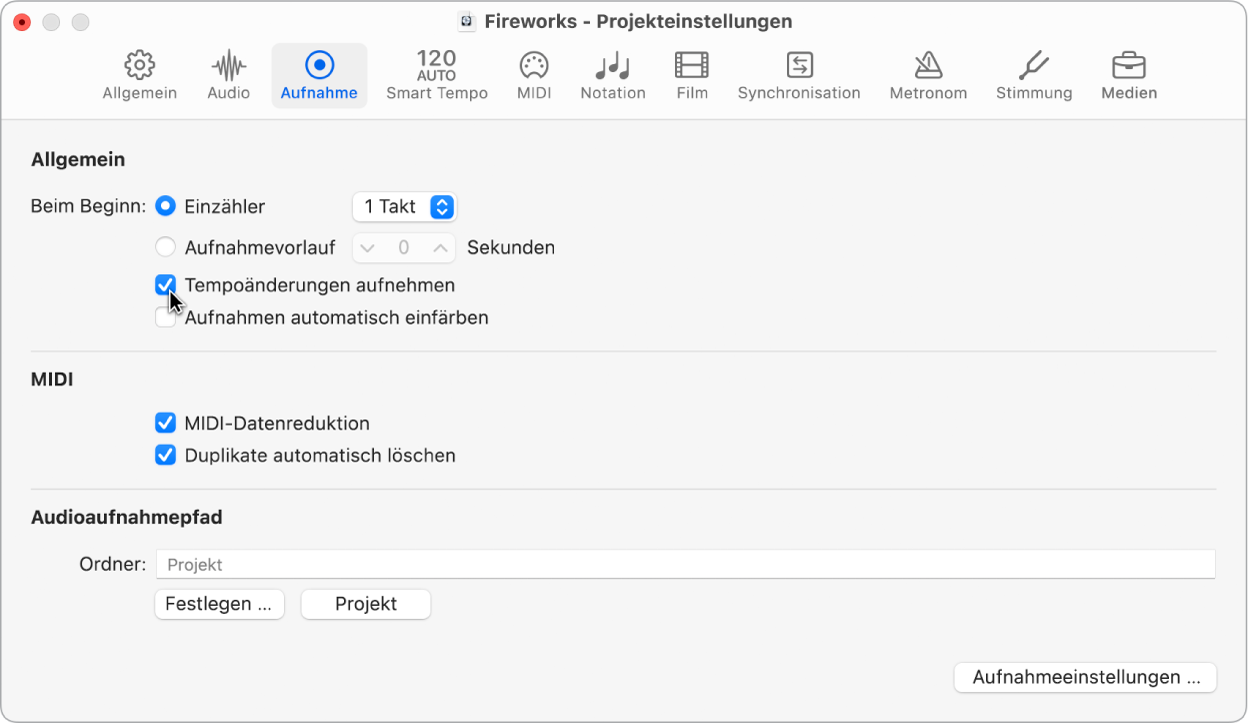This screenshot has height=724, width=1248.
Task: Open the 1 Takt dropdown
Action: pos(404,207)
